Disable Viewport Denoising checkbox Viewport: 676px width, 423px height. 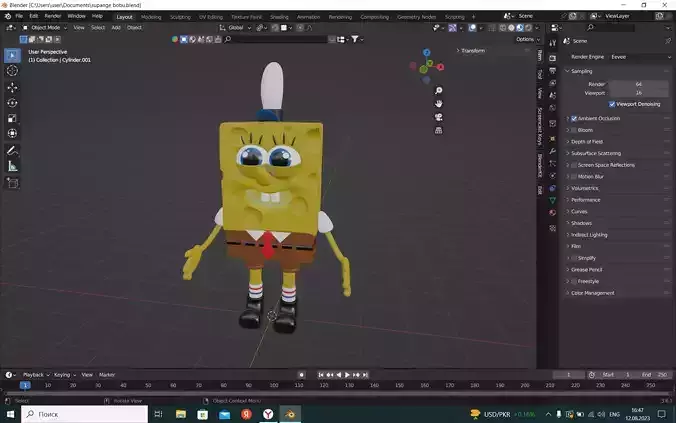pos(612,104)
